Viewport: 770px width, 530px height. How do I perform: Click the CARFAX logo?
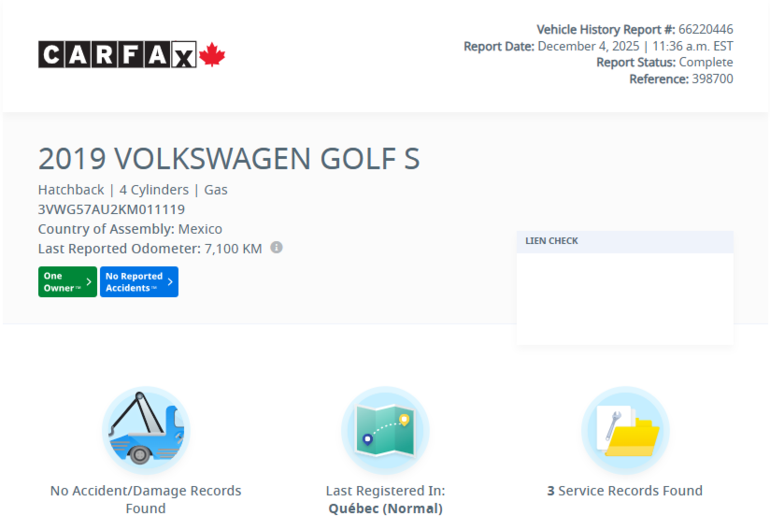(118, 54)
